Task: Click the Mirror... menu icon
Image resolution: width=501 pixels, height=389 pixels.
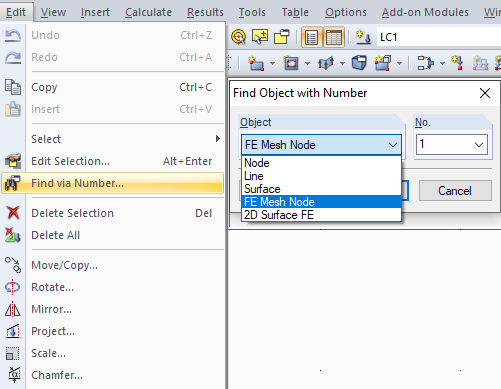Action: (13, 309)
